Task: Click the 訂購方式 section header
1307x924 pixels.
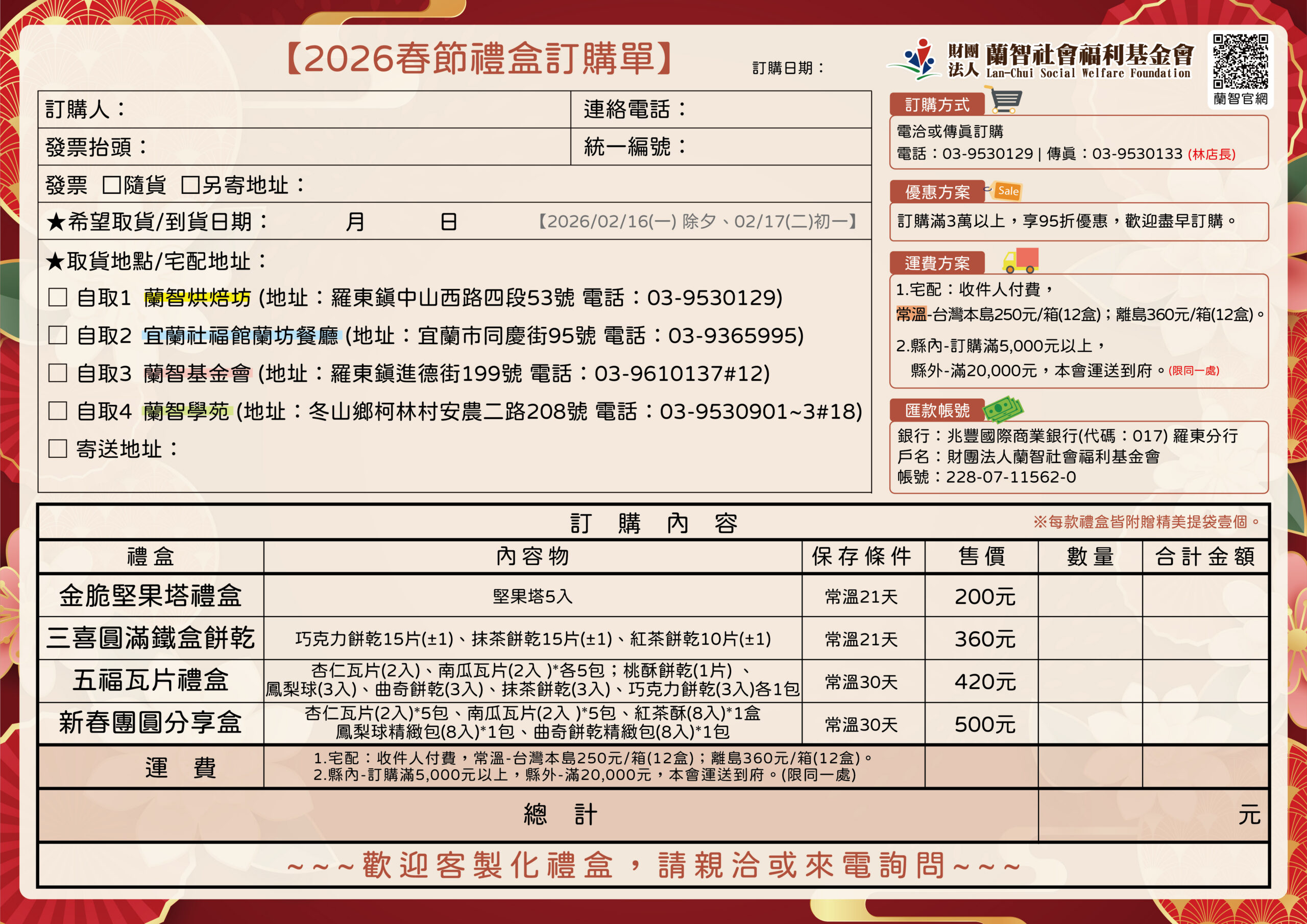Action: point(937,105)
